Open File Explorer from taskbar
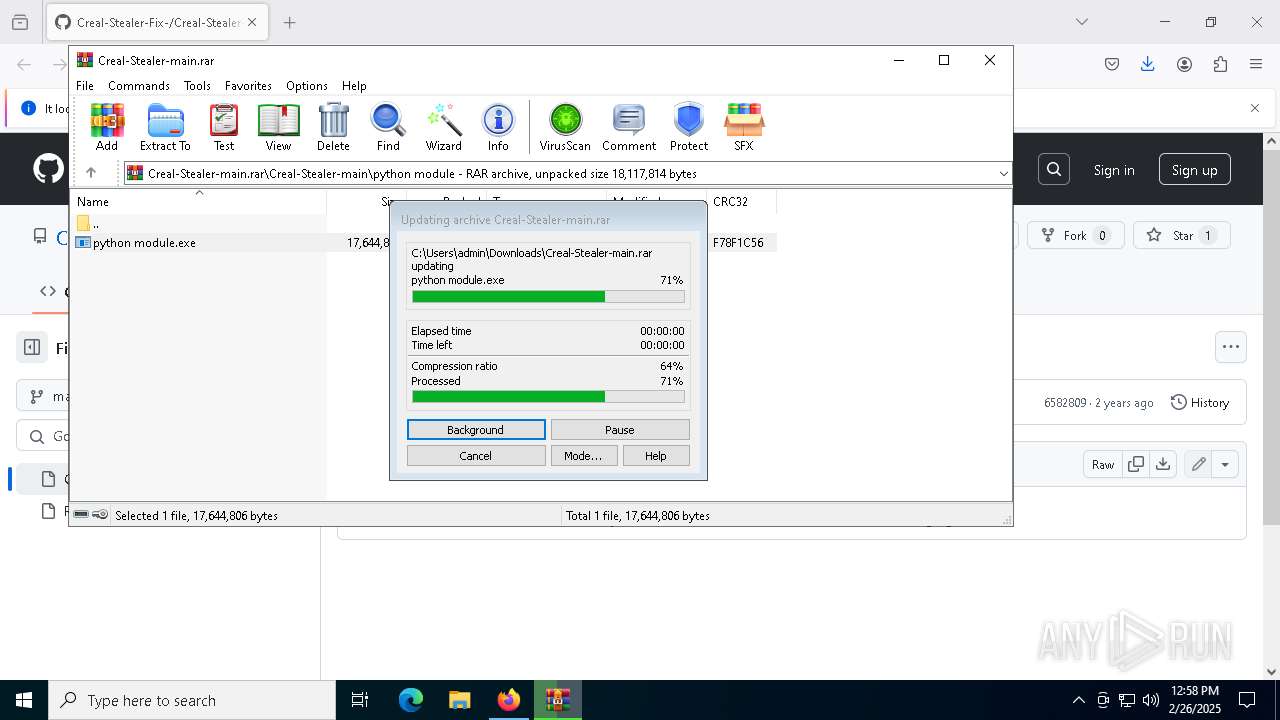Screen dimensions: 1280x720 pos(459,700)
